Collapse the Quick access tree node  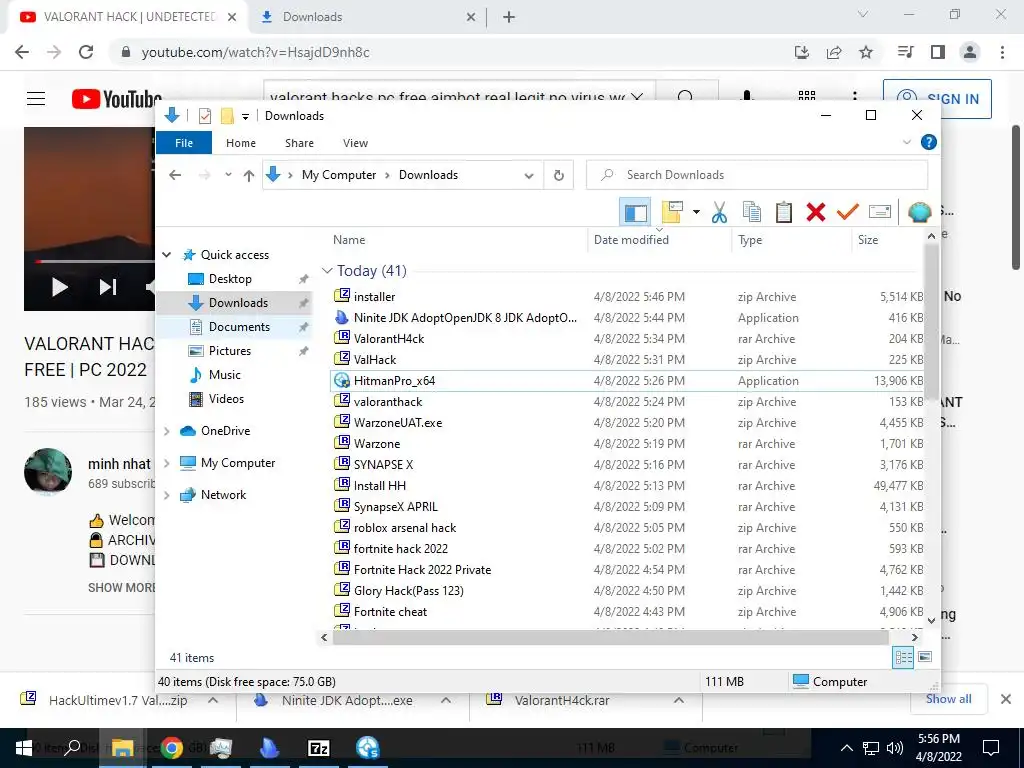tap(167, 255)
